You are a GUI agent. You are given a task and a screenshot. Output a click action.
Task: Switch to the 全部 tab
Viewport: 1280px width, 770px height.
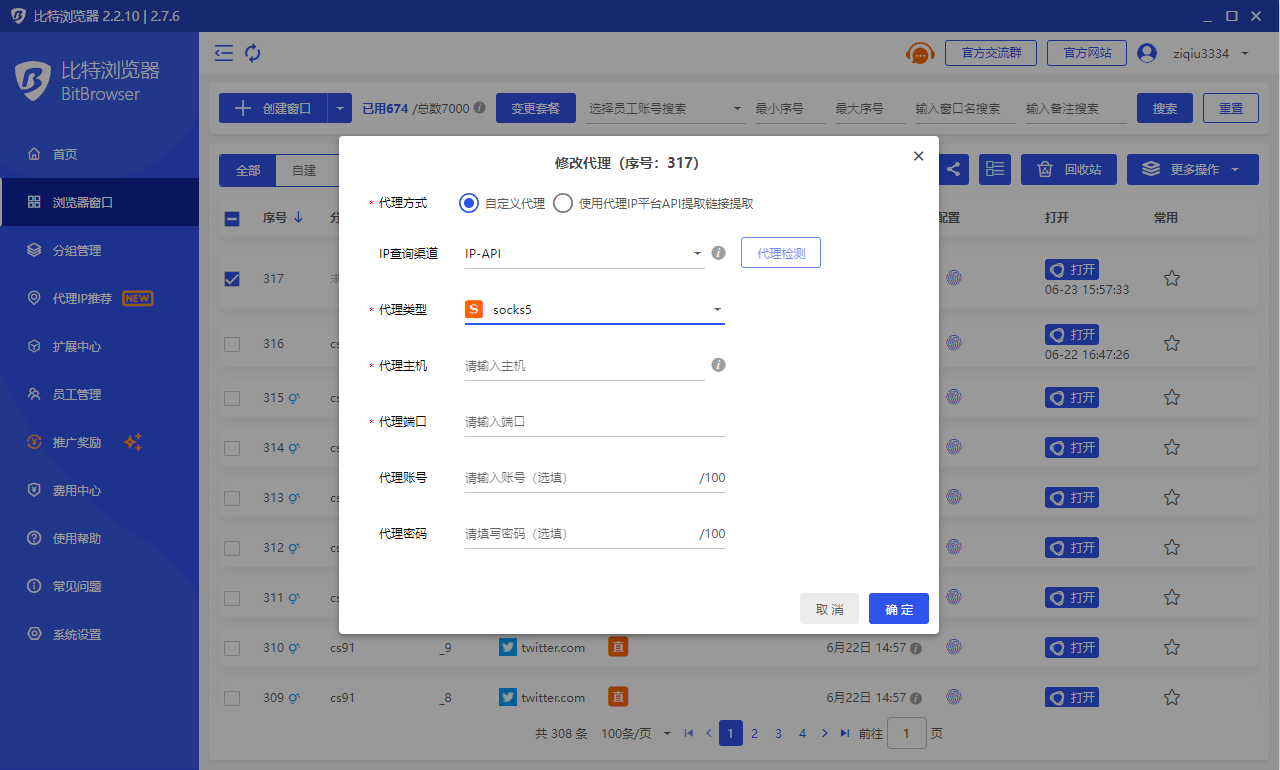click(248, 171)
